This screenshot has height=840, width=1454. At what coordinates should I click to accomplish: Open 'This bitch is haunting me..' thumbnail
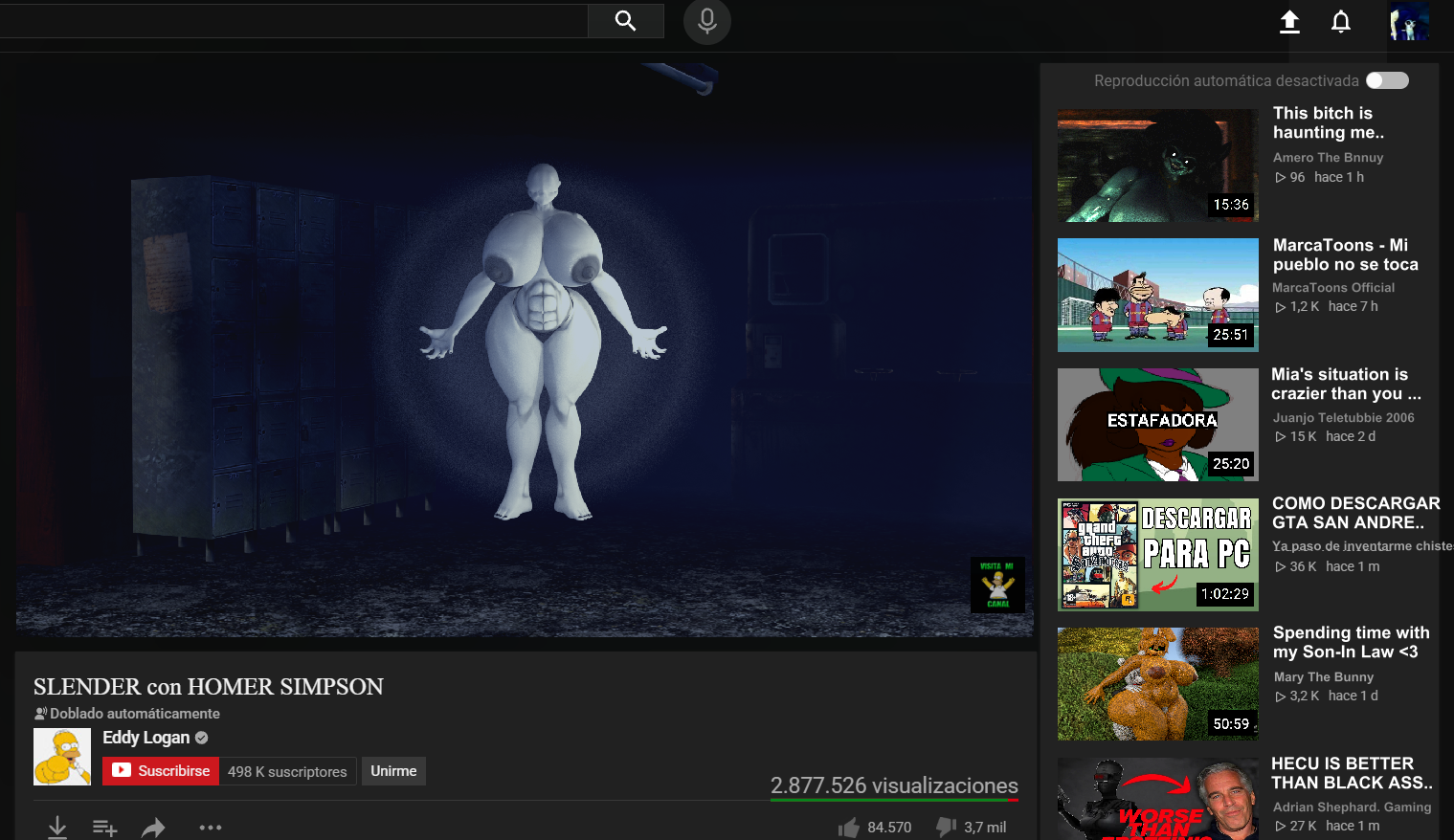tap(1158, 166)
